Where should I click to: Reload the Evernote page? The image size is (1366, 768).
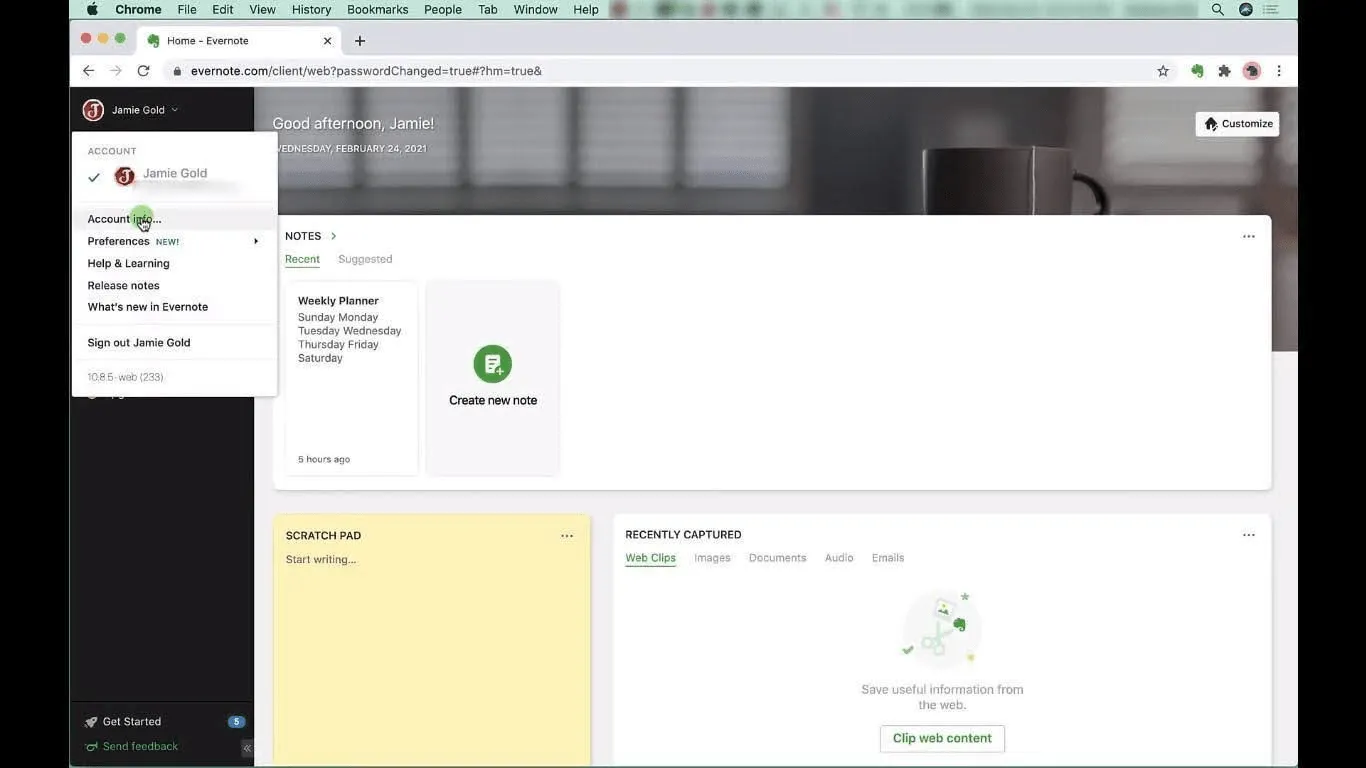(x=143, y=71)
